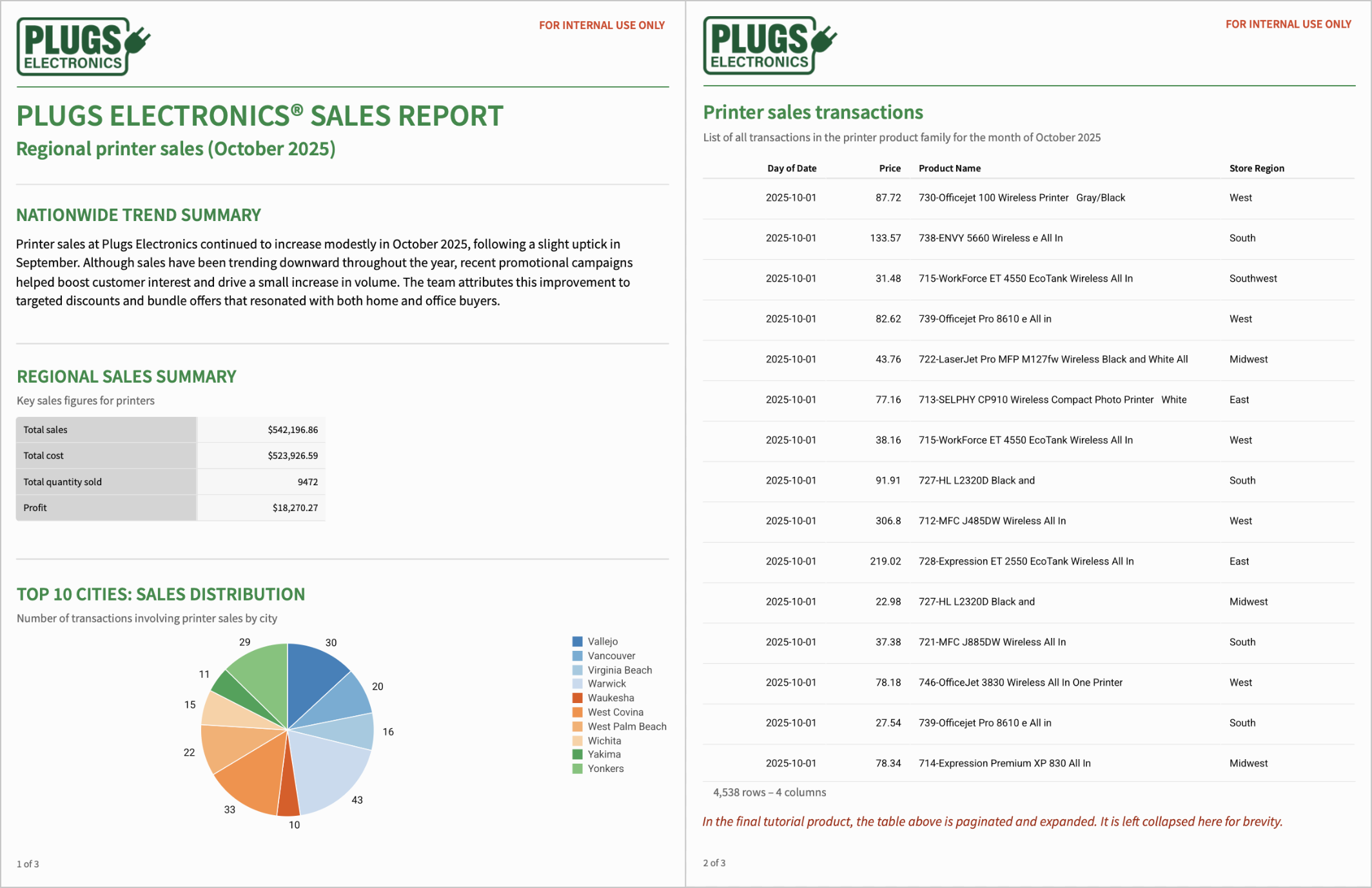The height and width of the screenshot is (888, 1372).
Task: Select the 712-MFC J485DW row priced 306.8
Action: [992, 521]
